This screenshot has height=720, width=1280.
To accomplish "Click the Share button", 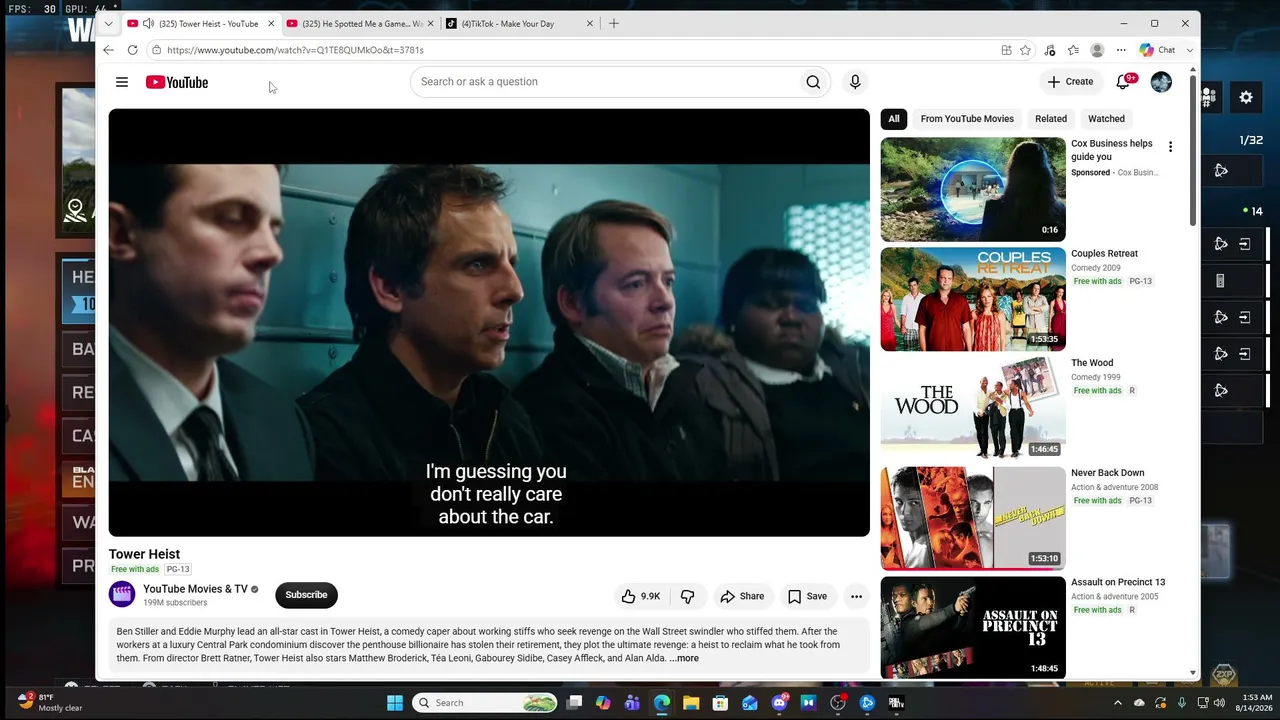I will click(x=742, y=596).
